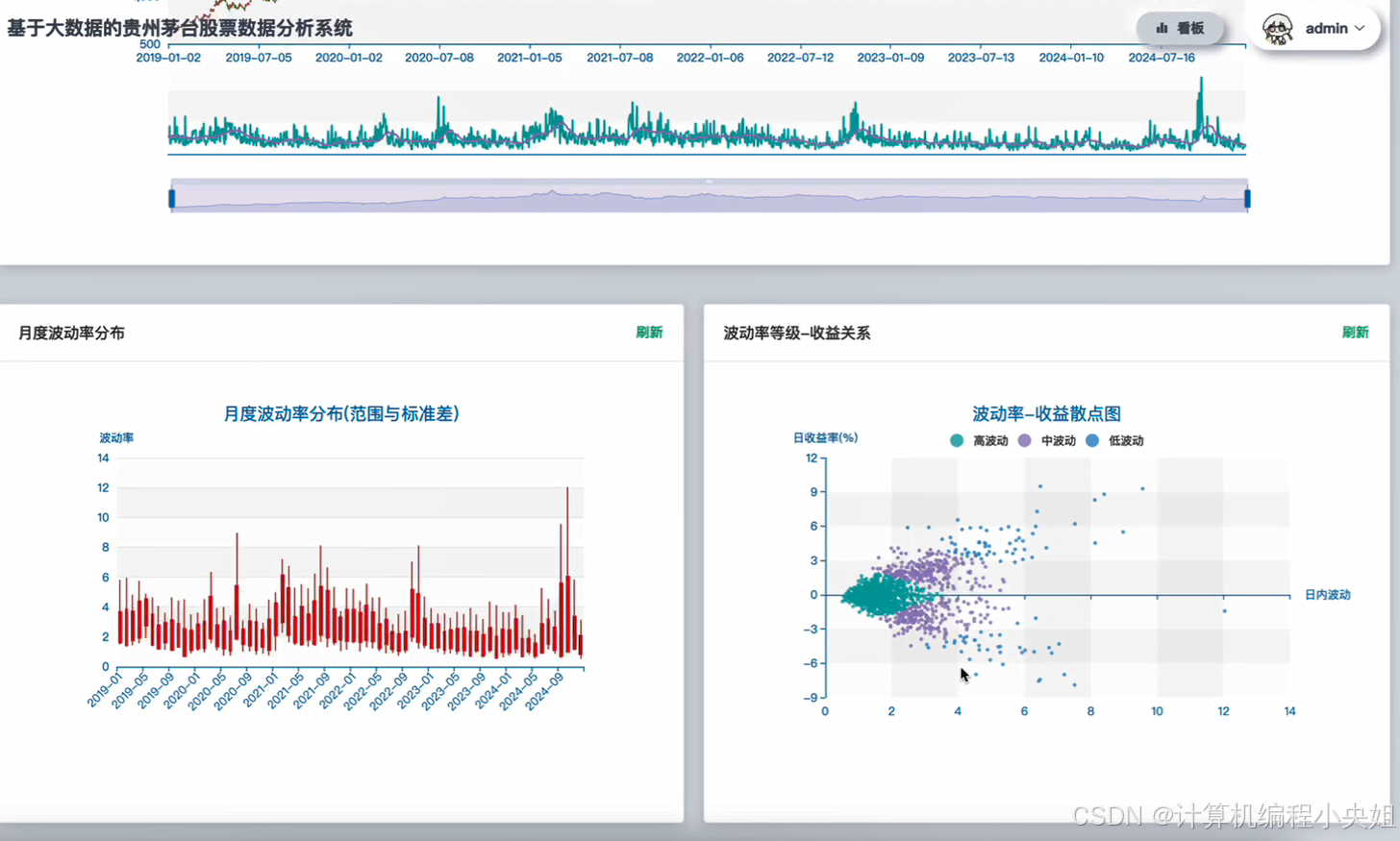1400x841 pixels.
Task: Toggle the 低波动 legend series
Action: 1114,441
